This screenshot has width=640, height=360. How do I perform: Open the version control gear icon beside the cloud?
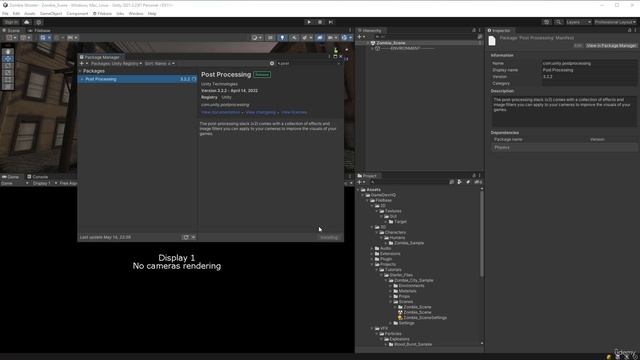click(x=39, y=22)
